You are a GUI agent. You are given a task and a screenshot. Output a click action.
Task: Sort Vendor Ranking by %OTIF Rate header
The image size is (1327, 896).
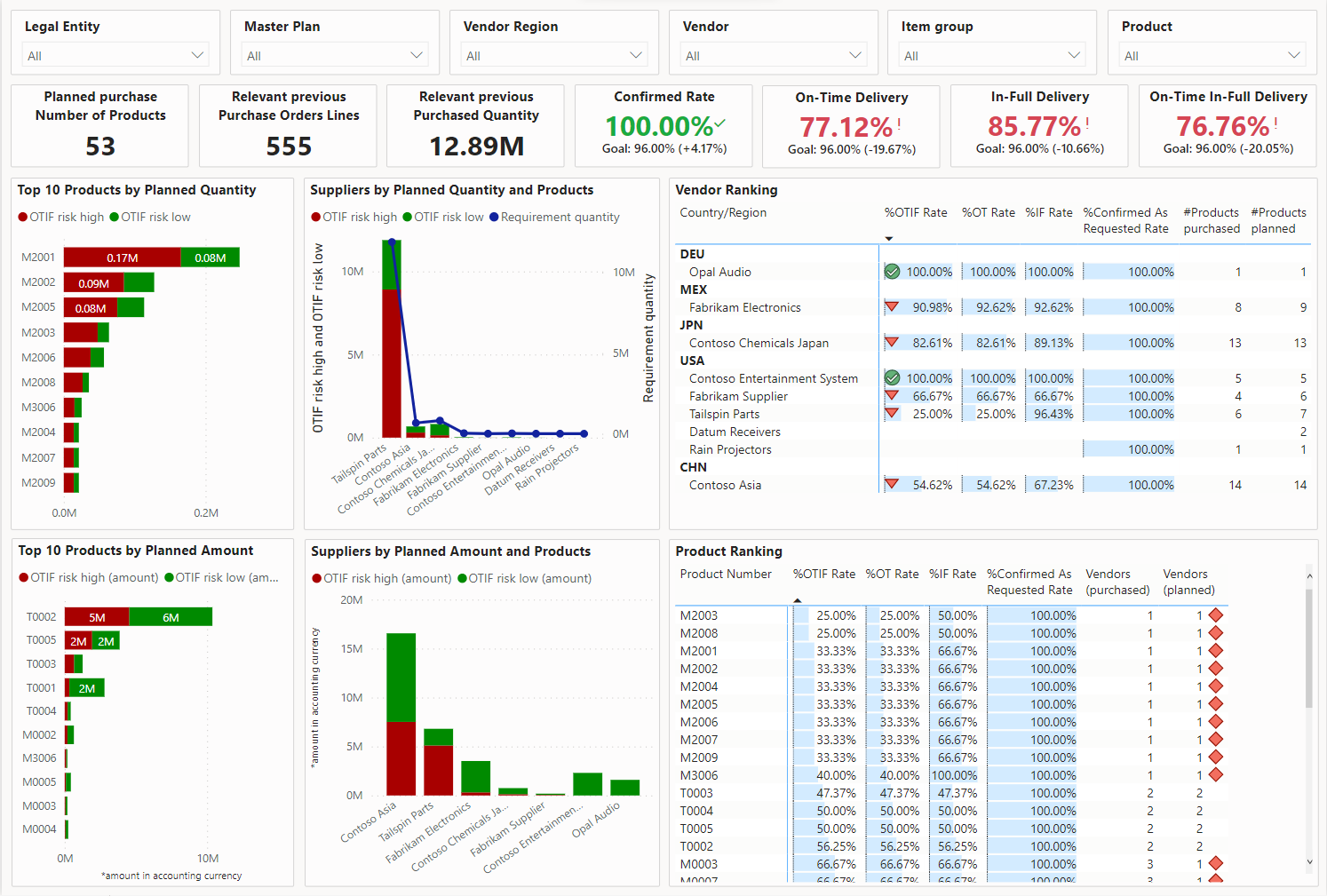click(x=916, y=212)
